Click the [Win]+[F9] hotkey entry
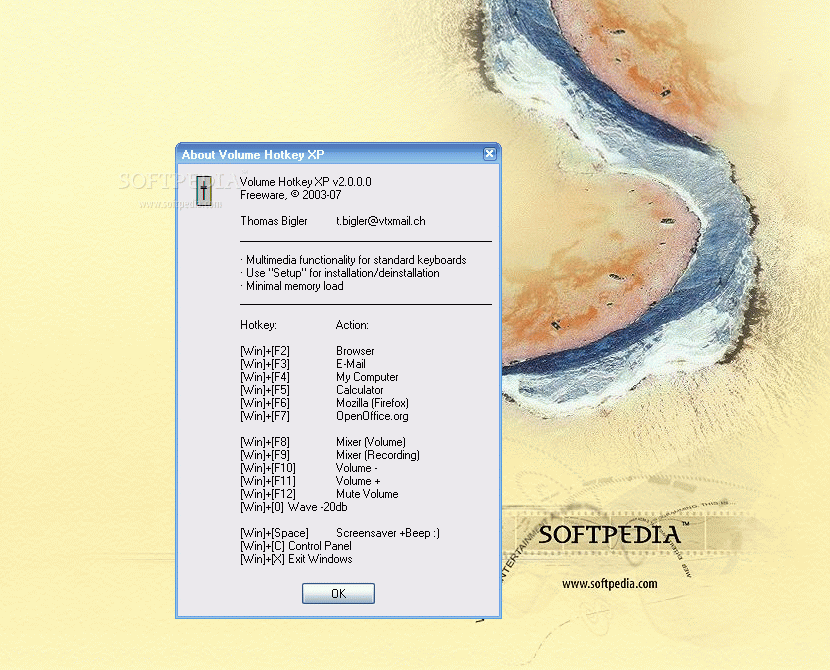Viewport: 830px width, 670px height. [x=265, y=455]
